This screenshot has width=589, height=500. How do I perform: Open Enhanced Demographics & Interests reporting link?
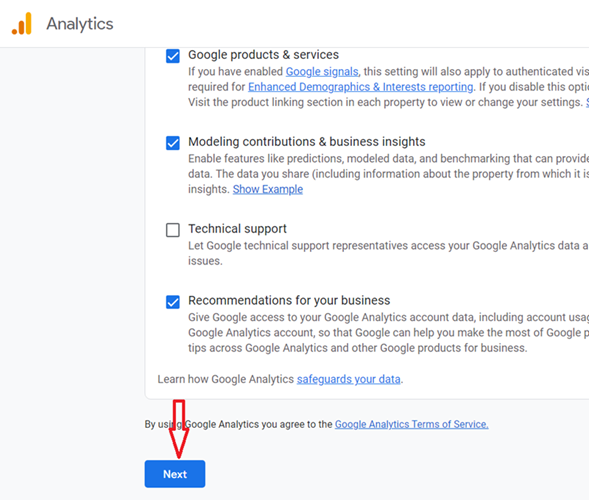(361, 87)
